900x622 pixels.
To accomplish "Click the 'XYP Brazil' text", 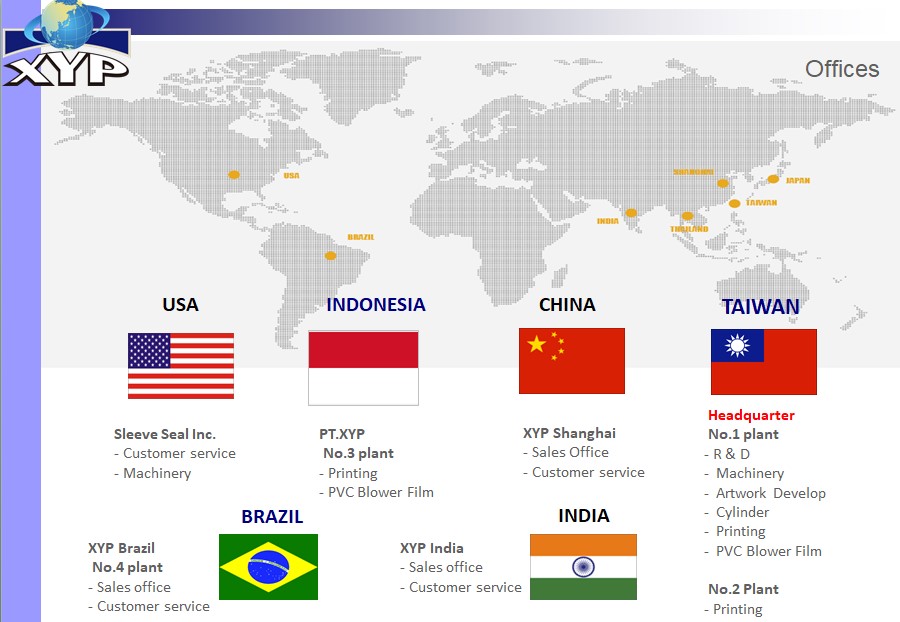I will [x=121, y=548].
